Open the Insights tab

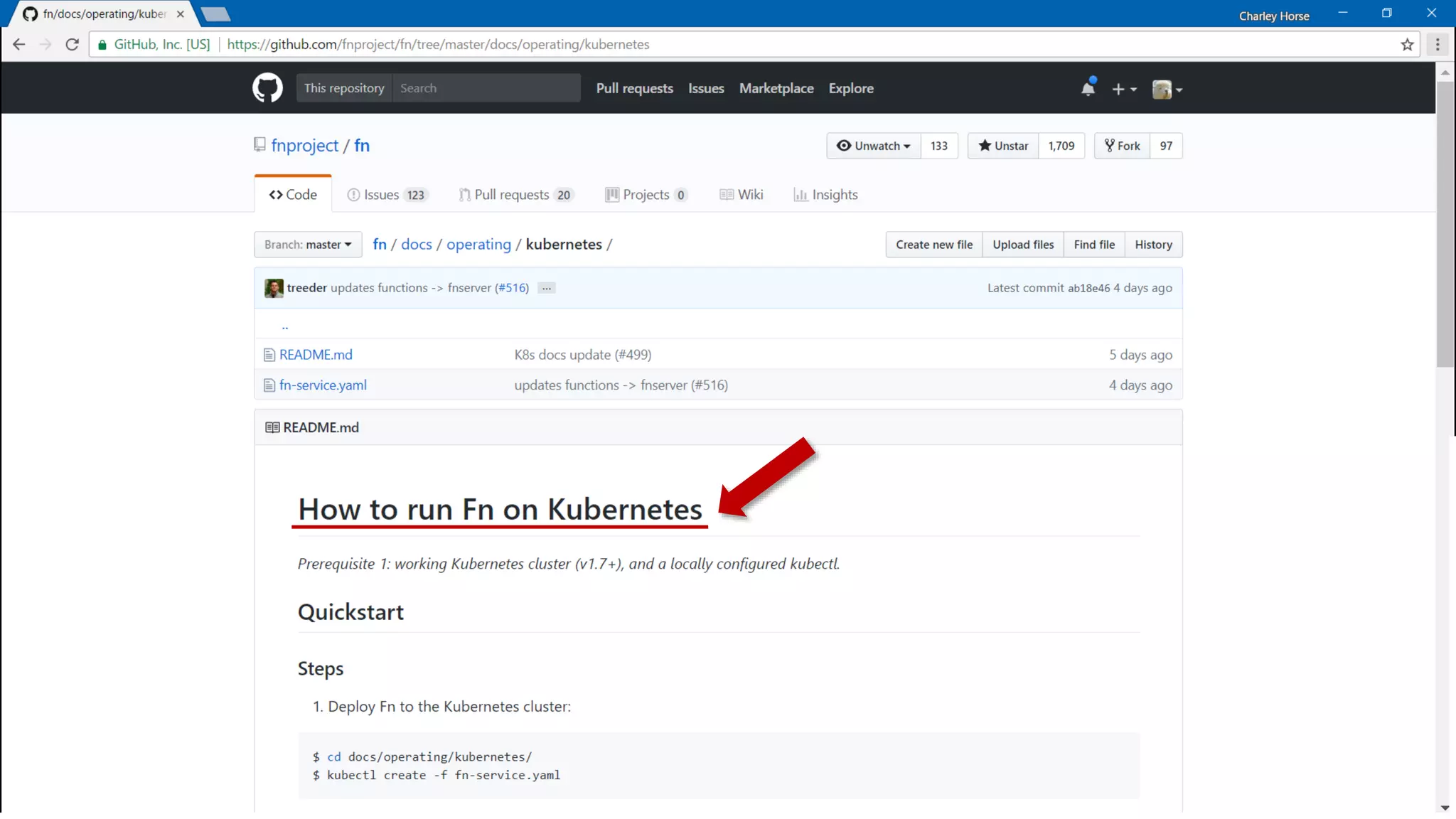(x=826, y=195)
